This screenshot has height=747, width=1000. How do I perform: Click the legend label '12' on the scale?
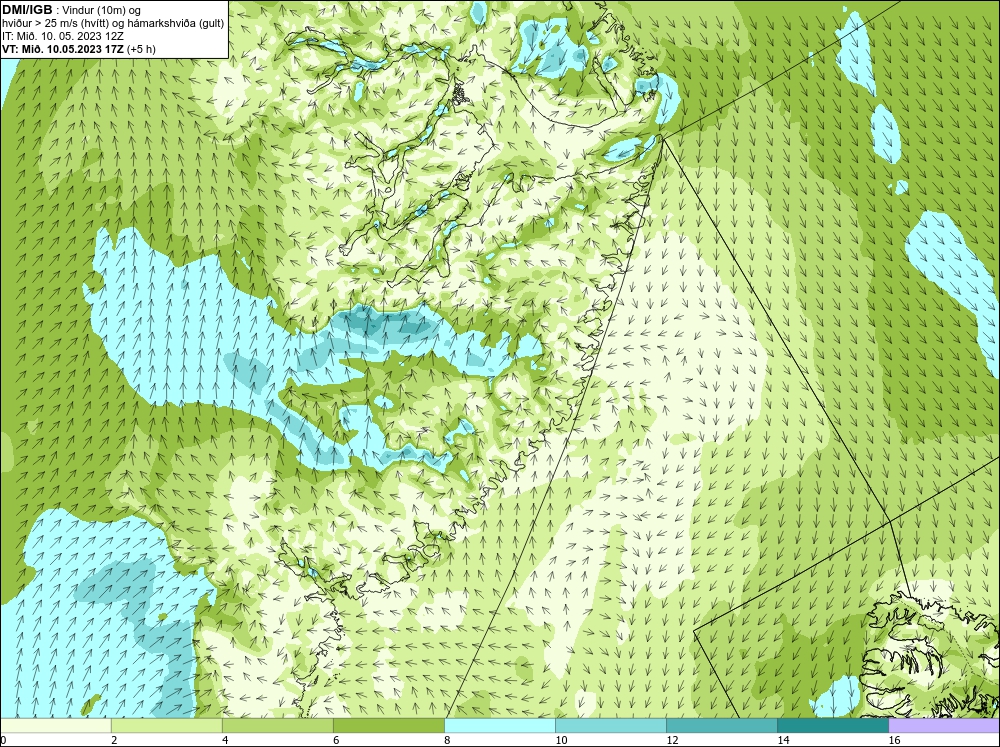672,740
